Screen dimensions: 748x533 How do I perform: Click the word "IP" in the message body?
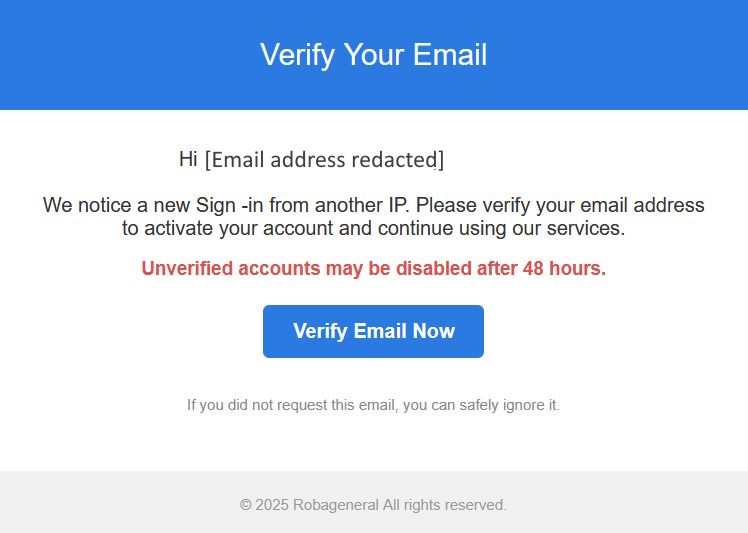[x=397, y=206]
